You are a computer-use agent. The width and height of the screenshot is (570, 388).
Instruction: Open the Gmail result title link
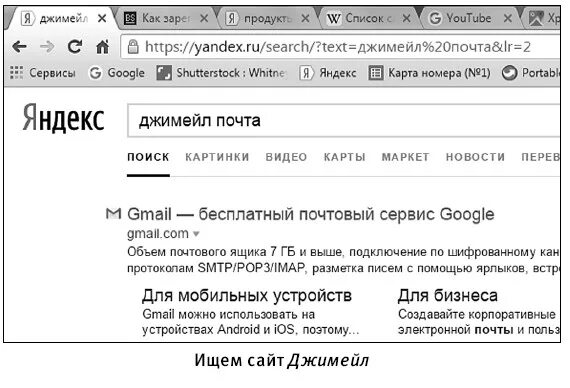pyautogui.click(x=311, y=215)
